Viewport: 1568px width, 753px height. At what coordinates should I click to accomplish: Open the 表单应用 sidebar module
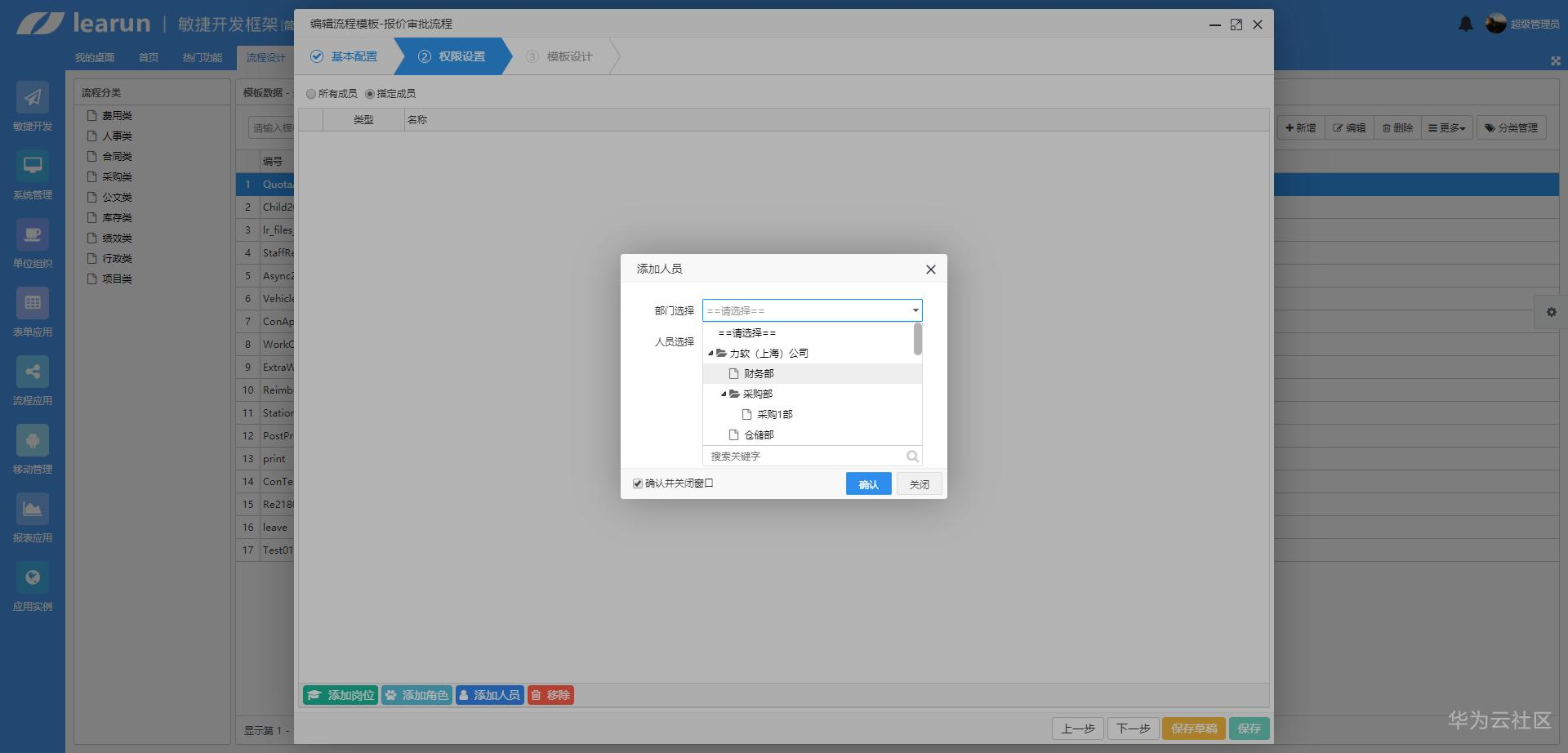click(x=33, y=313)
